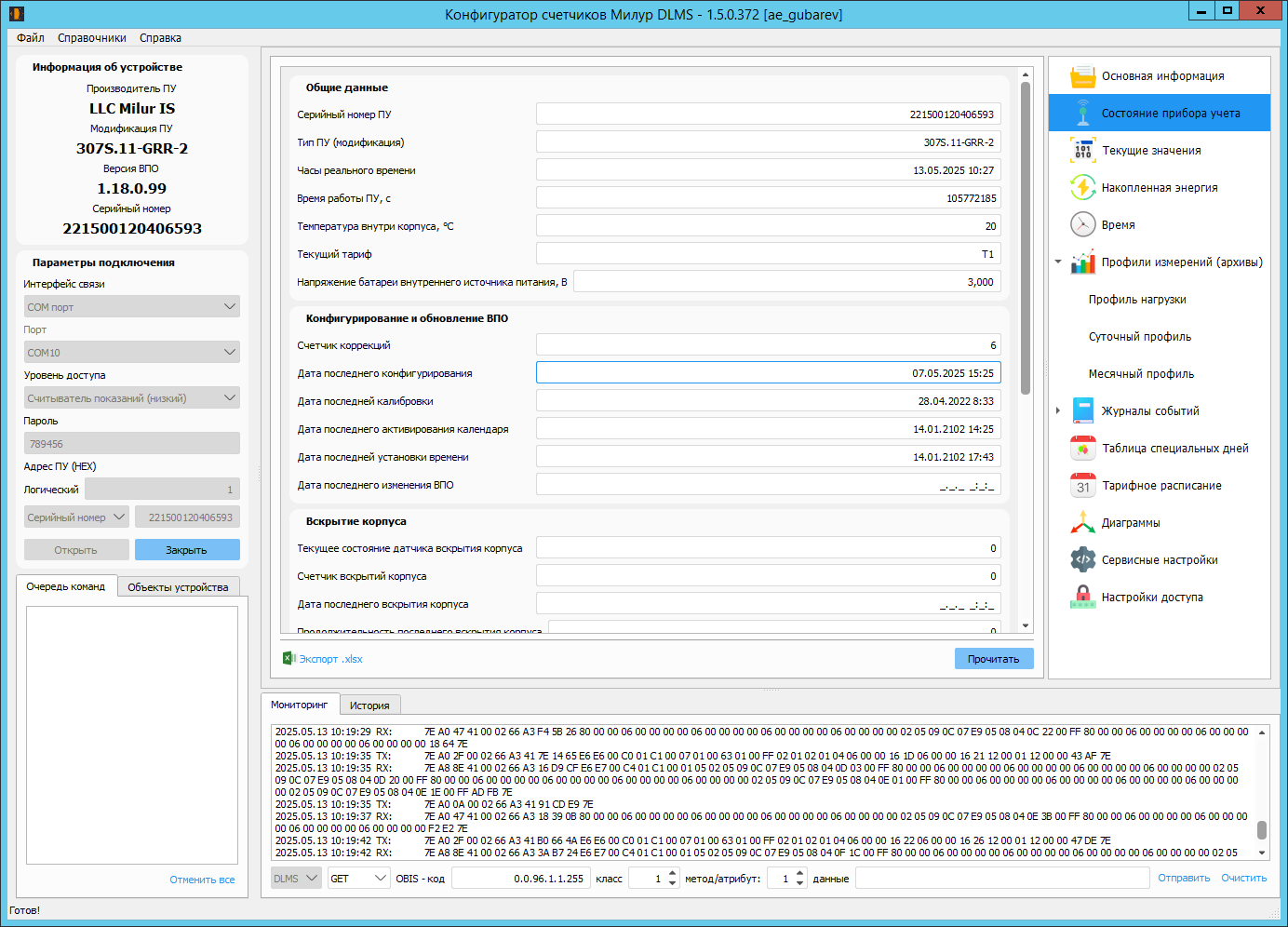Open Журналы событий book icon

click(x=1082, y=411)
